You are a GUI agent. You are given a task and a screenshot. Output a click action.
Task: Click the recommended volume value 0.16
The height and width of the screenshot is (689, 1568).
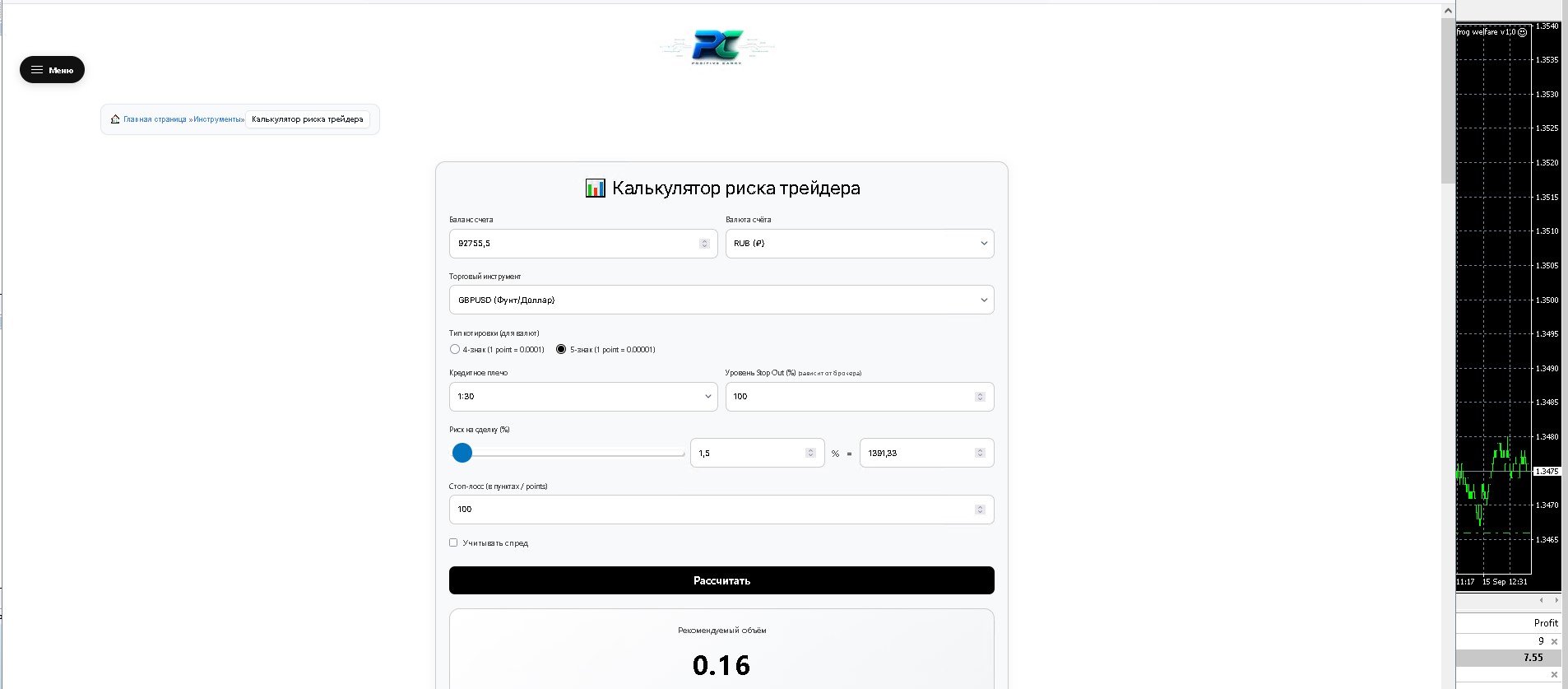click(721, 665)
